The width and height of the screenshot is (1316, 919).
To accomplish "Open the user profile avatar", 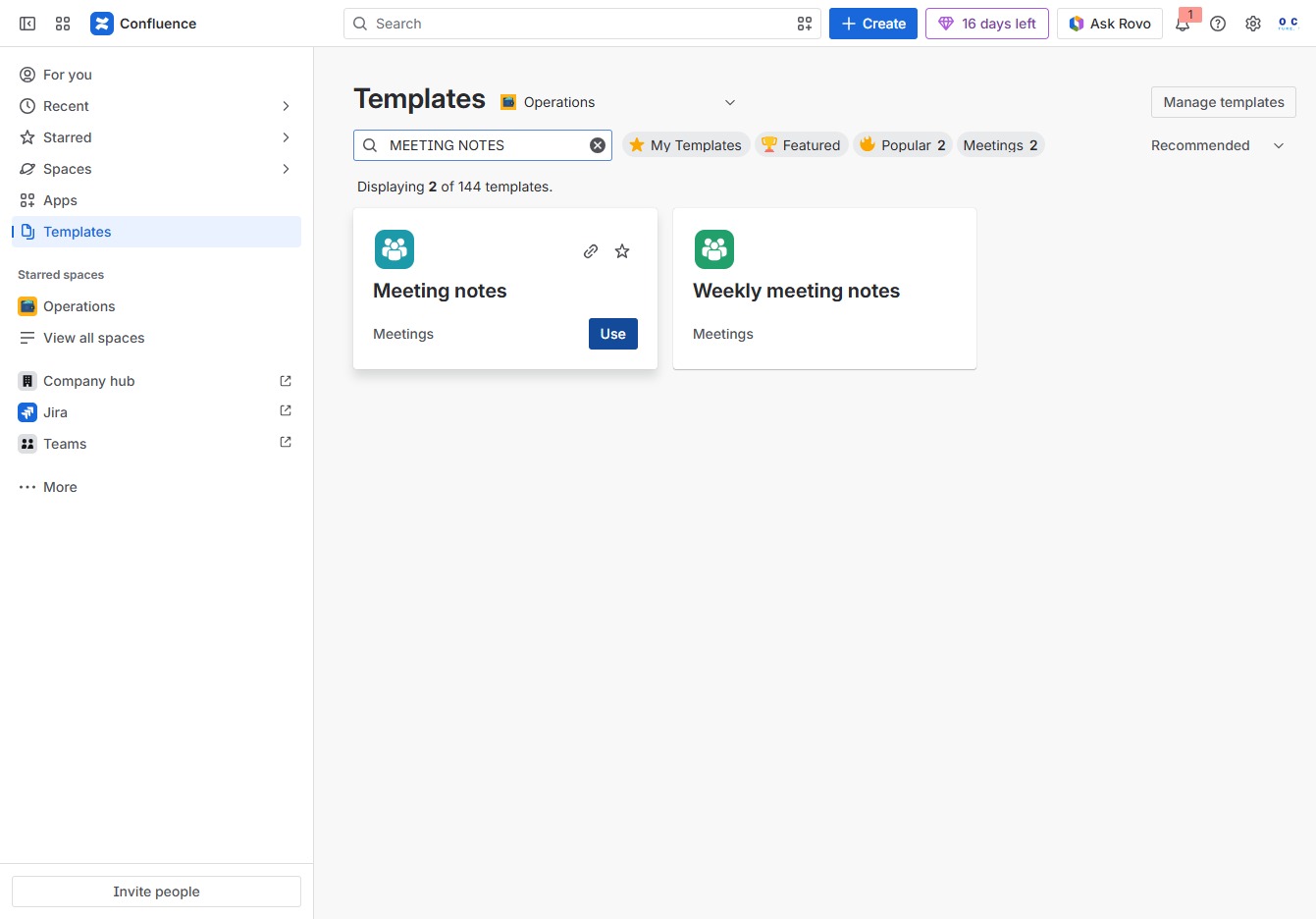I will click(x=1289, y=24).
